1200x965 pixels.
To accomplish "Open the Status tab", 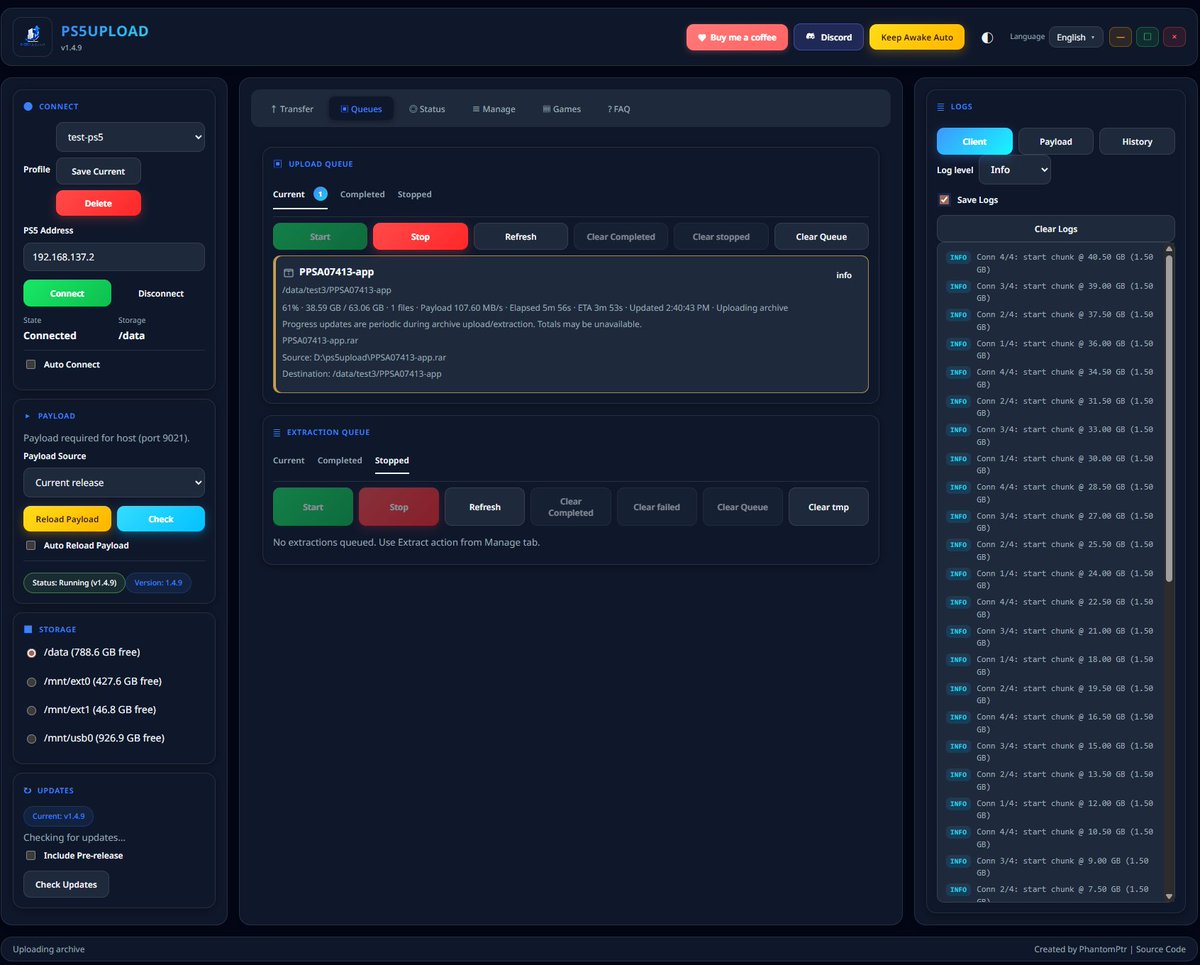I will click(x=427, y=109).
